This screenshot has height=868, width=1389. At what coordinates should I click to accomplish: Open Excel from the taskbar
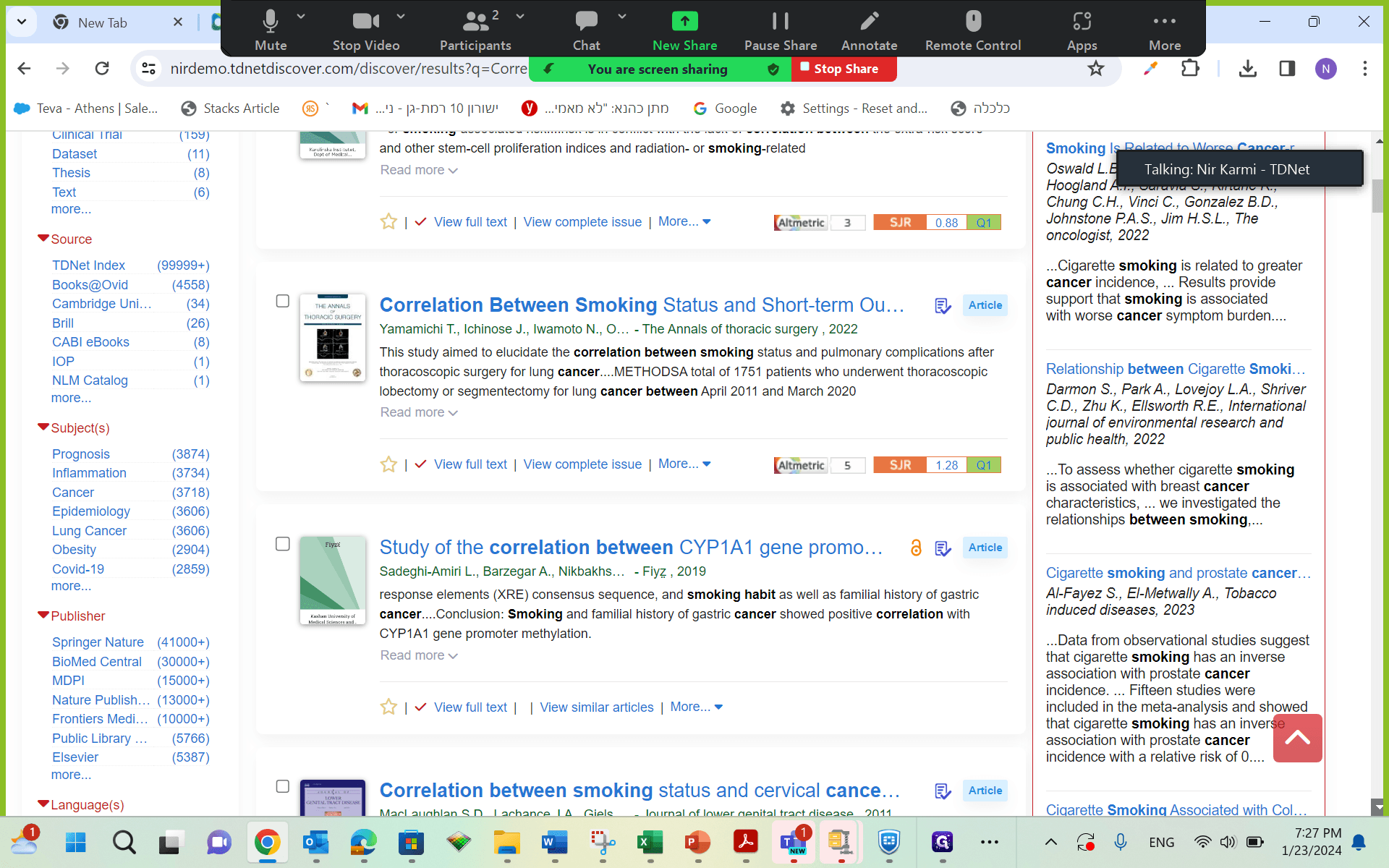click(650, 842)
